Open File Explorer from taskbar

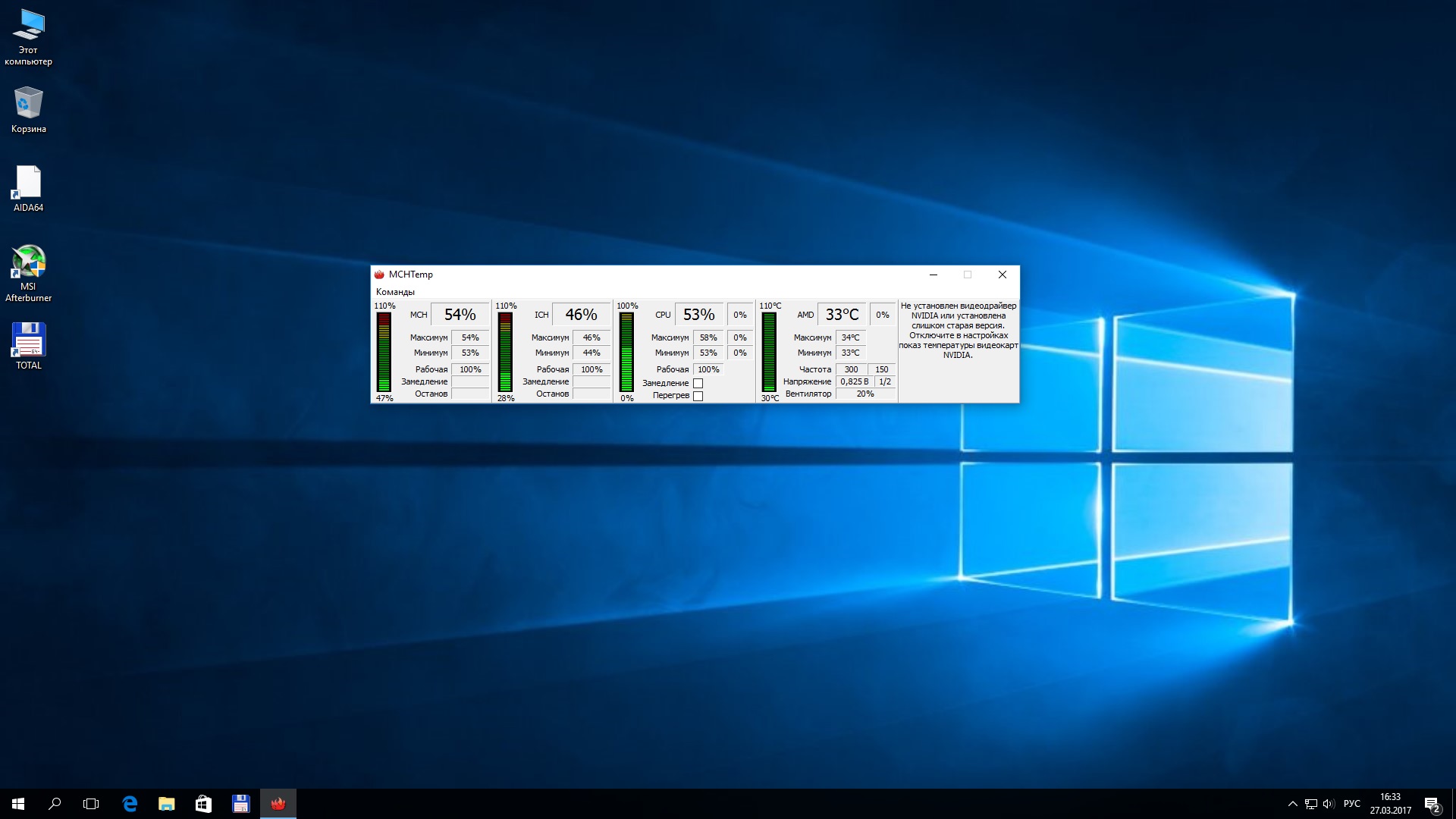click(166, 804)
